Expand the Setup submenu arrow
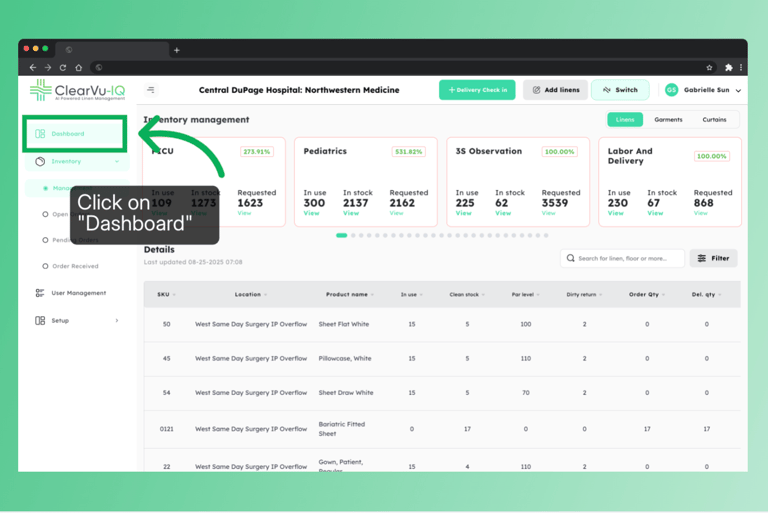Image resolution: width=768 pixels, height=513 pixels. coord(117,320)
